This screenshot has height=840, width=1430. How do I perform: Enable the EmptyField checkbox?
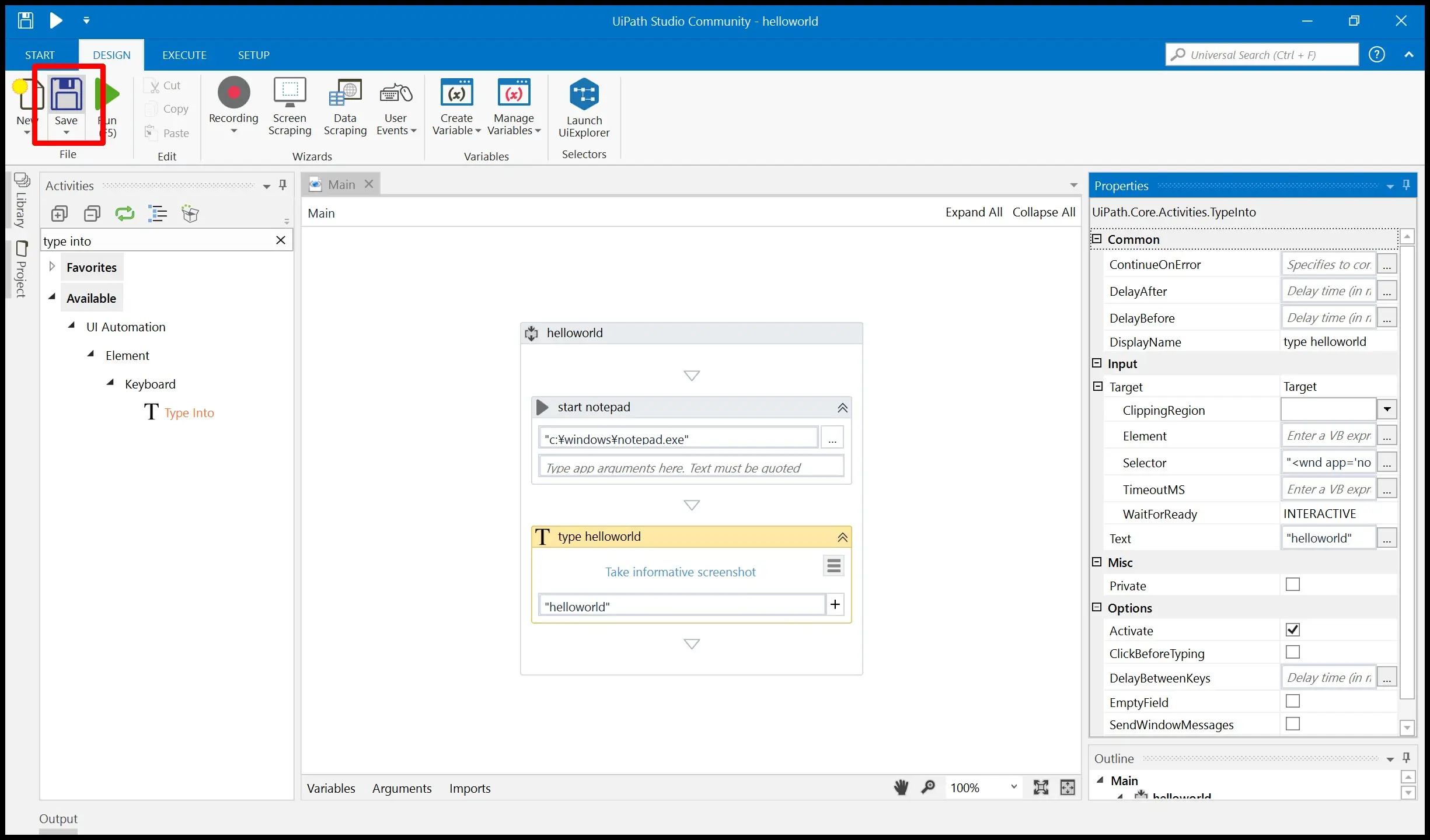click(x=1293, y=701)
